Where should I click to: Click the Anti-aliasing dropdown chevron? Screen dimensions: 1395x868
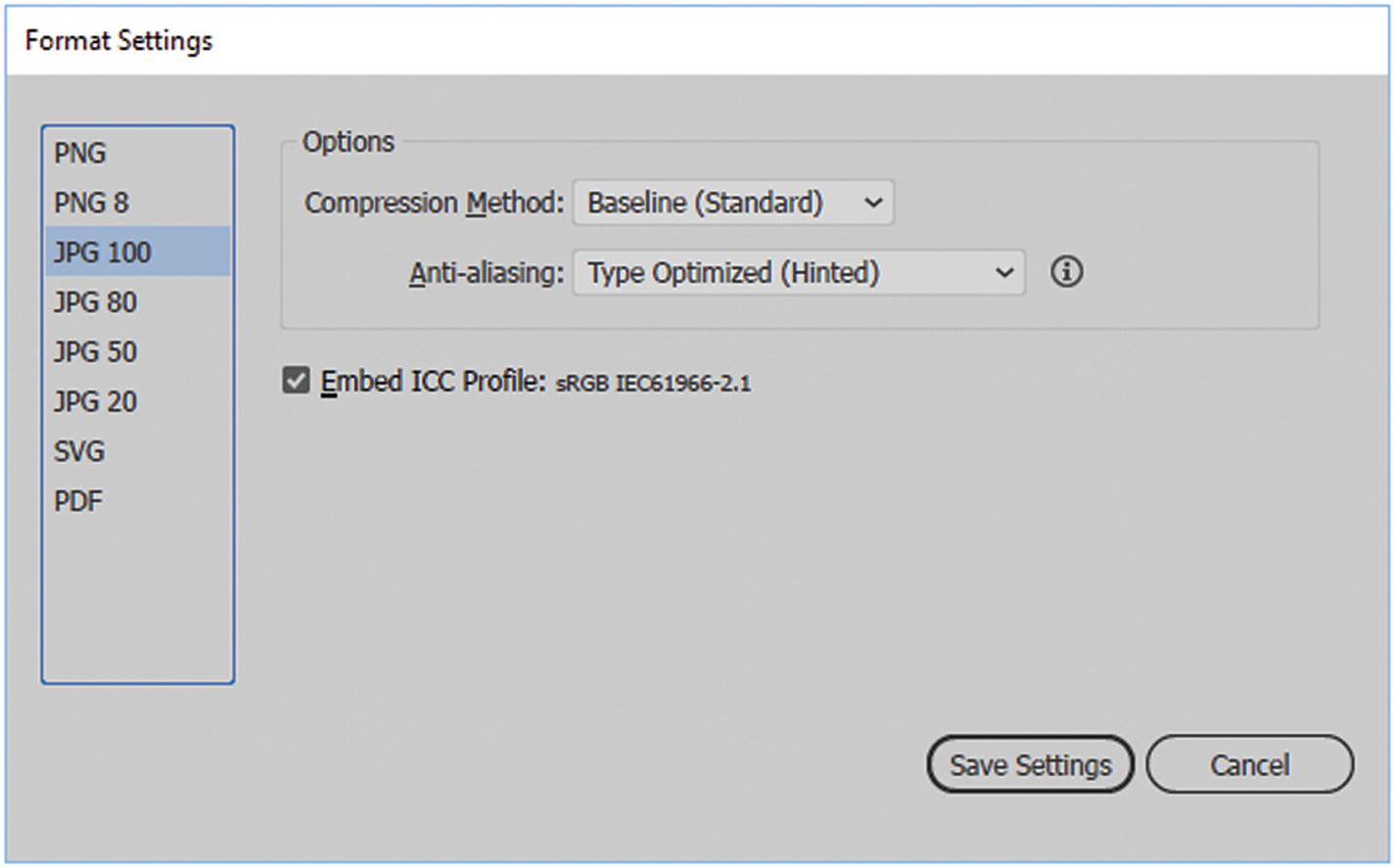(x=1003, y=273)
